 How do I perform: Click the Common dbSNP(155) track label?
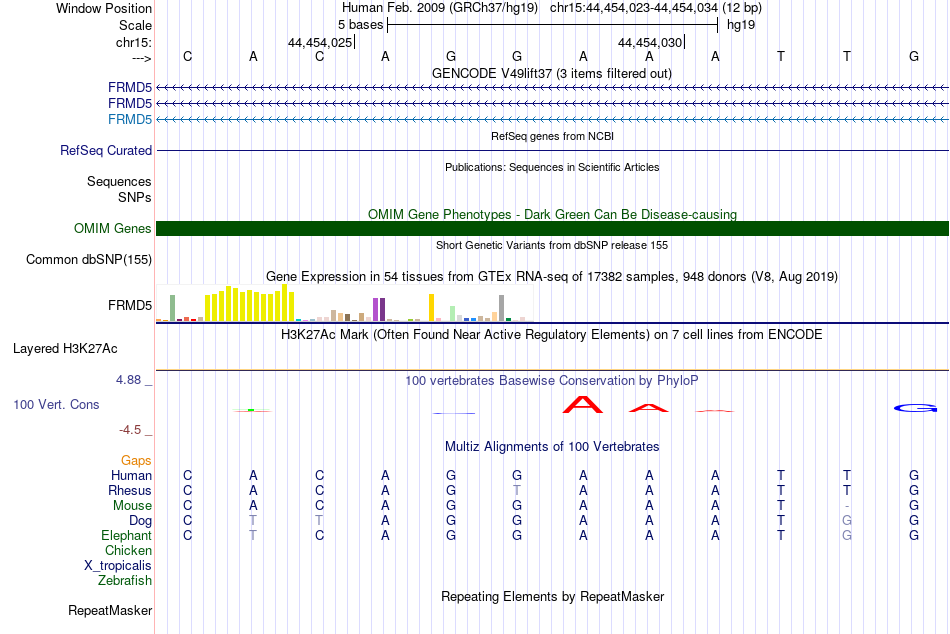pyautogui.click(x=88, y=259)
